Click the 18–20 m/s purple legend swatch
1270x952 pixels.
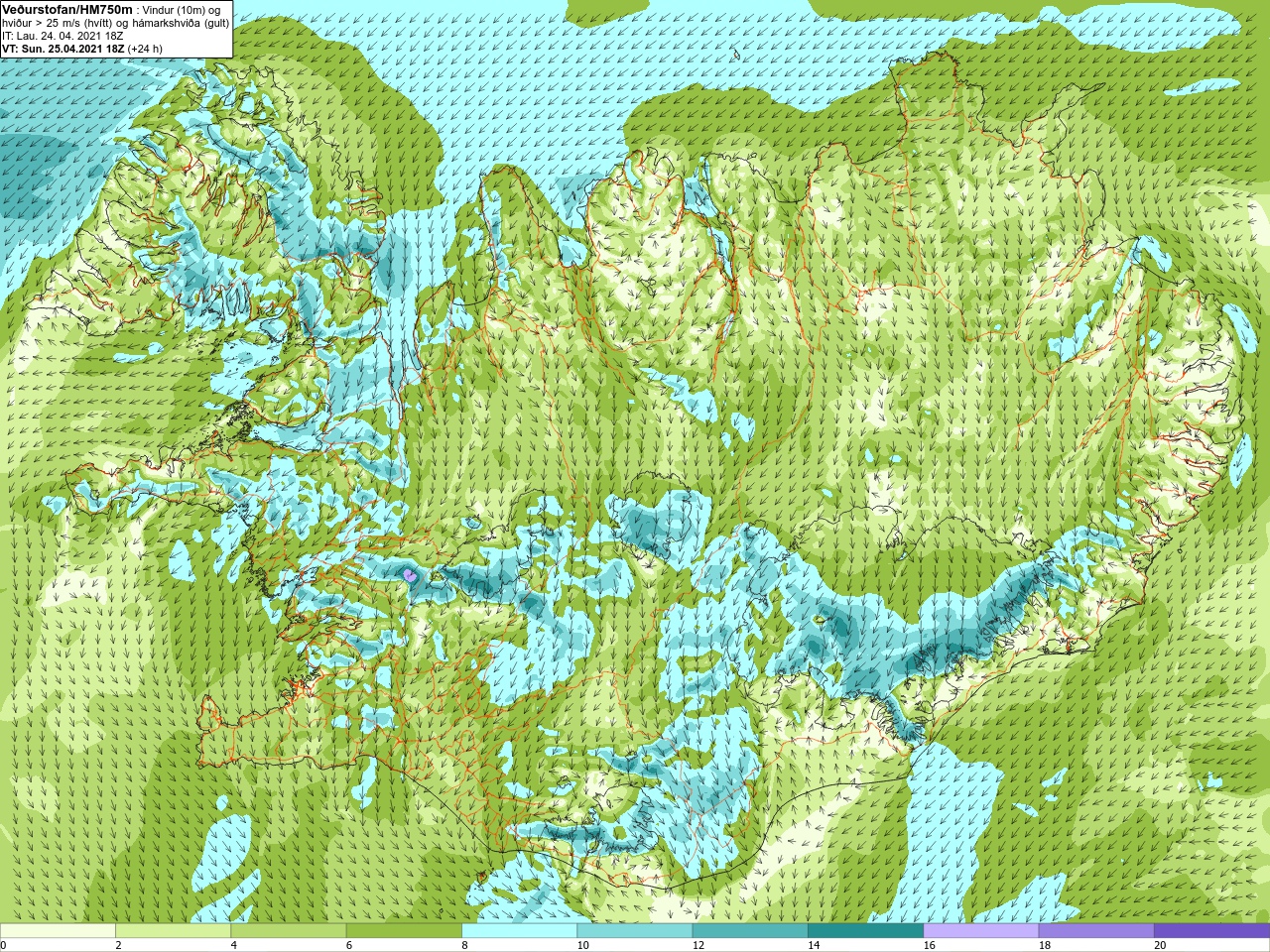point(1096,930)
